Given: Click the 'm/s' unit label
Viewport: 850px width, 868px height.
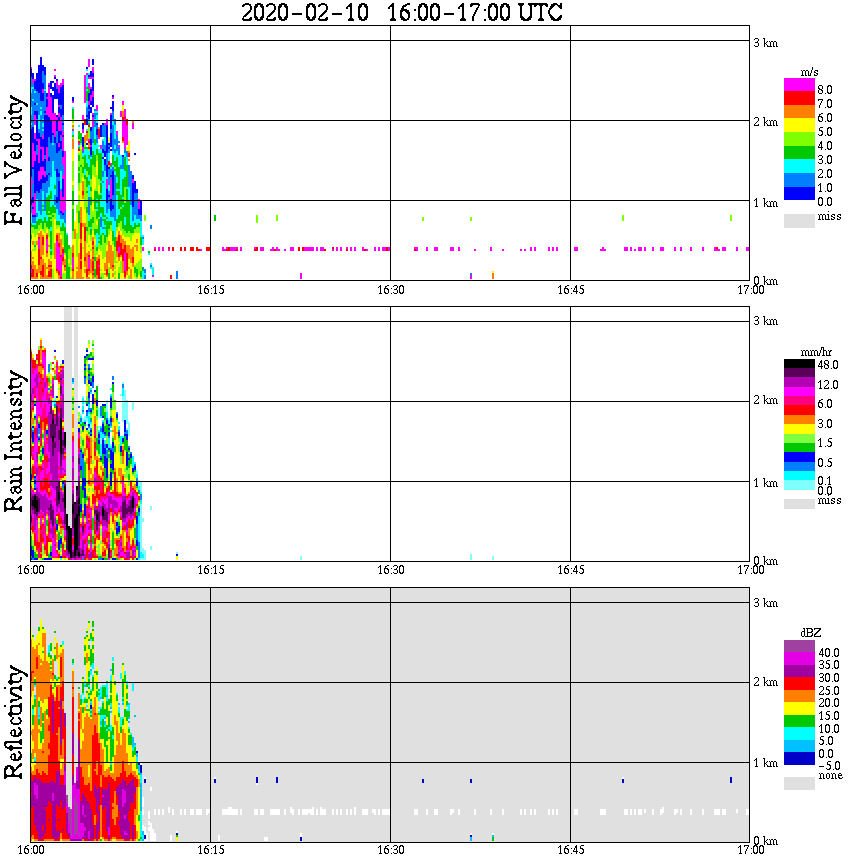Looking at the screenshot, I should pos(809,72).
